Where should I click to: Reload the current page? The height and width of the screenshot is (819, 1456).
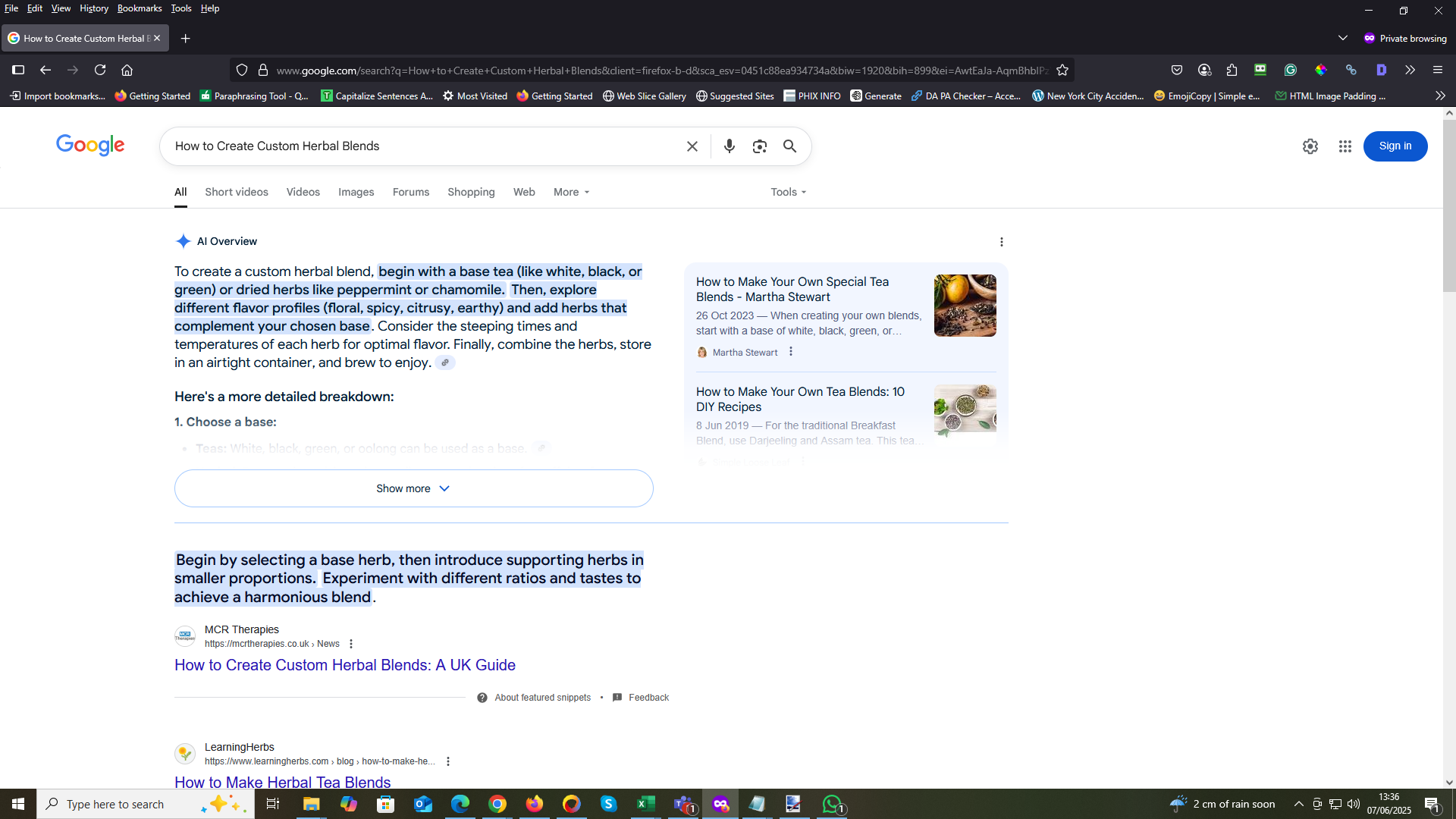point(99,70)
